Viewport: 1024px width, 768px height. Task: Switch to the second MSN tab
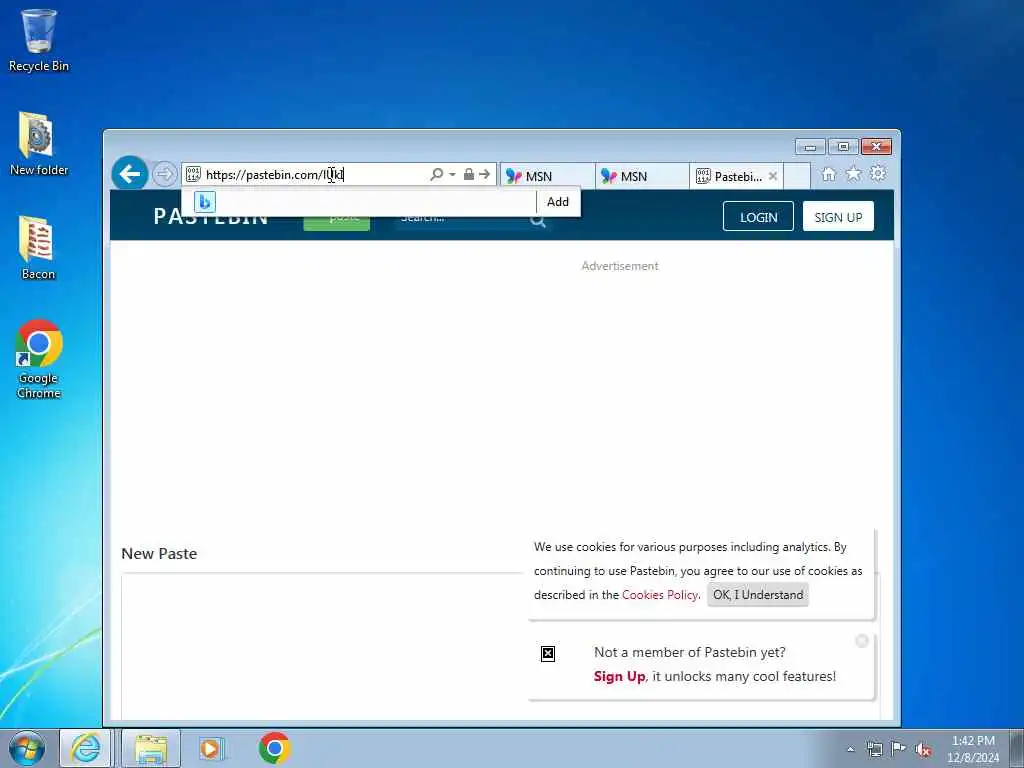click(x=642, y=176)
